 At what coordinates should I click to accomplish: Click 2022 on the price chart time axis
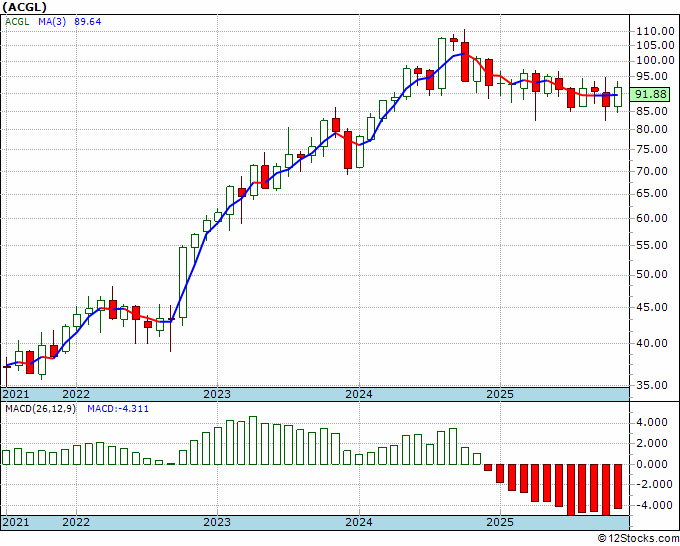(76, 394)
